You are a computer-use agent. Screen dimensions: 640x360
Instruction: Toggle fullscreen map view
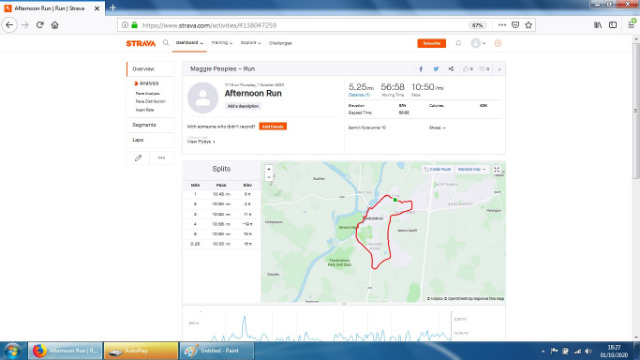tap(496, 169)
